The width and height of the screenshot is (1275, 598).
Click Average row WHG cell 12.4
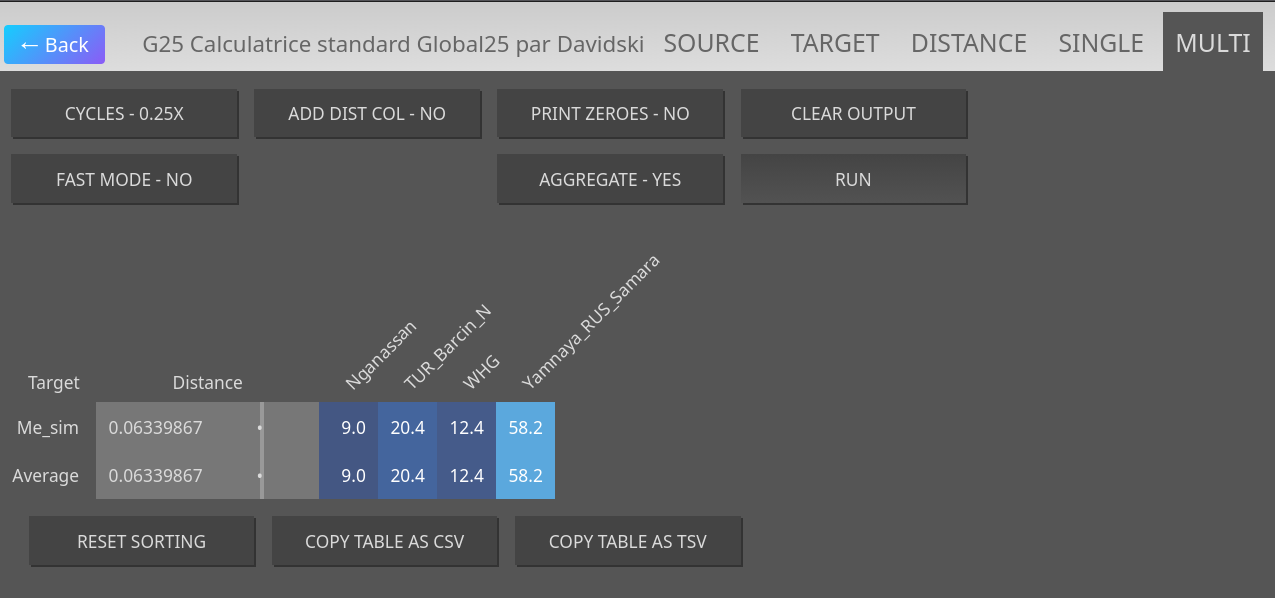(466, 476)
